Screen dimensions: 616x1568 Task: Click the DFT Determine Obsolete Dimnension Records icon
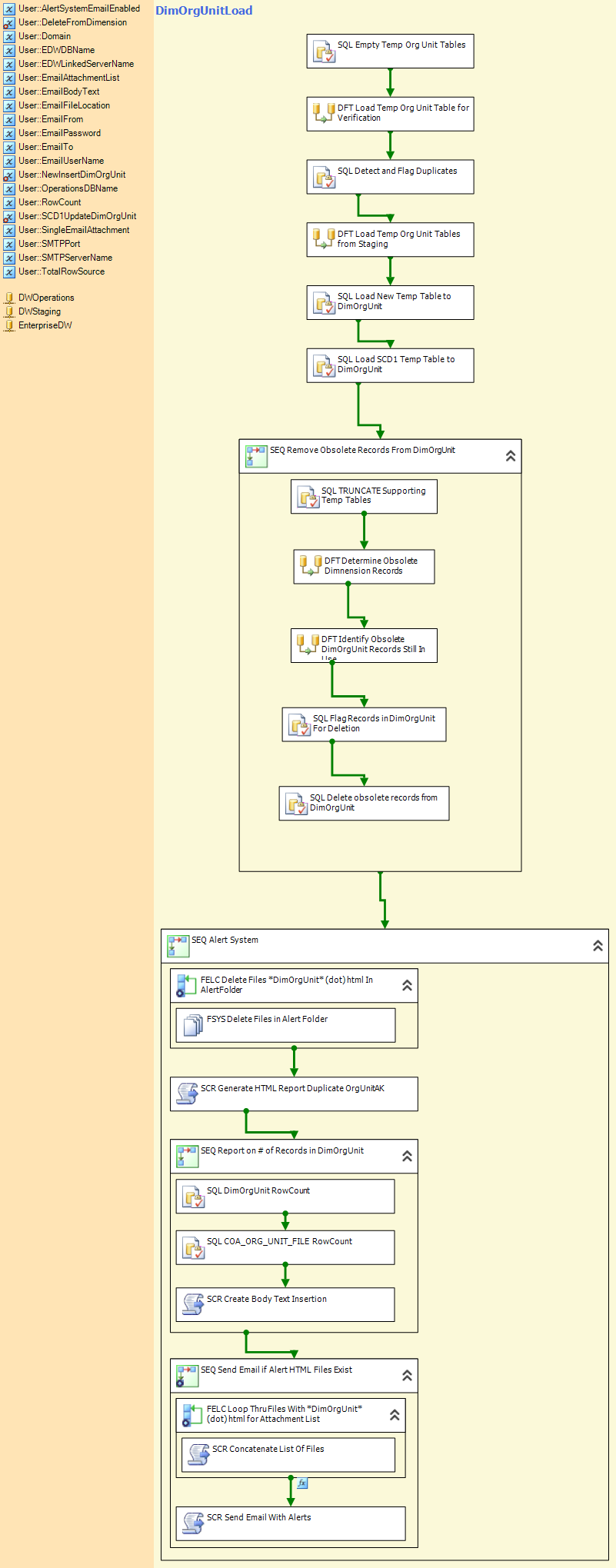310,566
